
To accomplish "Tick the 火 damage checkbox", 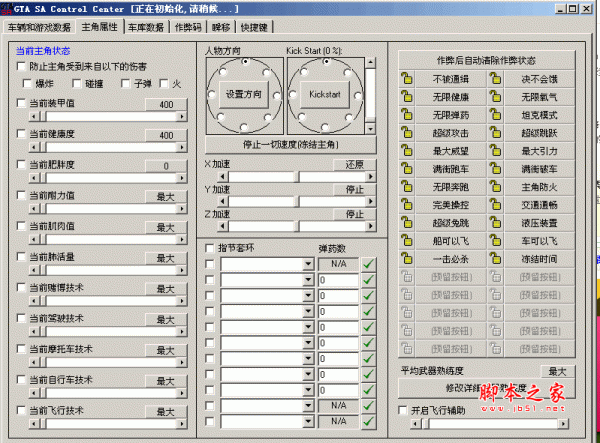I will 164,83.
